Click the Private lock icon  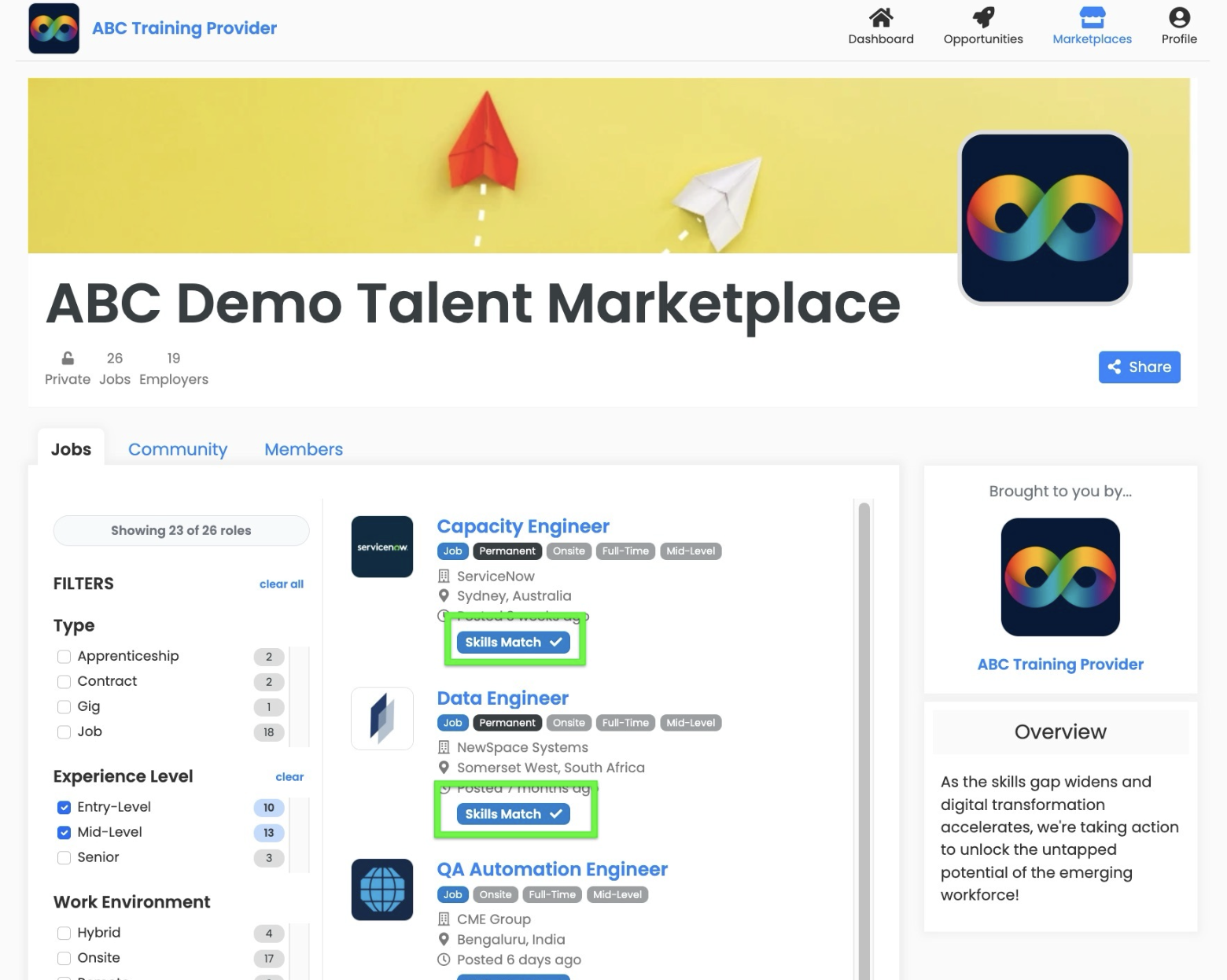[68, 358]
